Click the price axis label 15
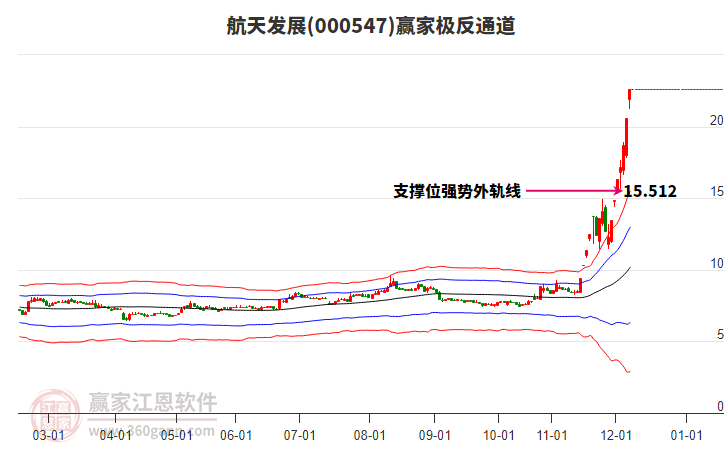This screenshot has height=450, width=726. [717, 192]
